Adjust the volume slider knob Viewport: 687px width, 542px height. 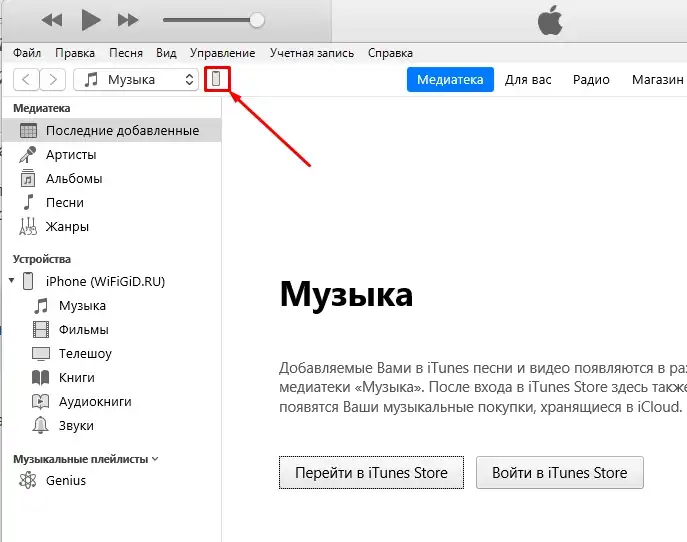click(x=257, y=20)
